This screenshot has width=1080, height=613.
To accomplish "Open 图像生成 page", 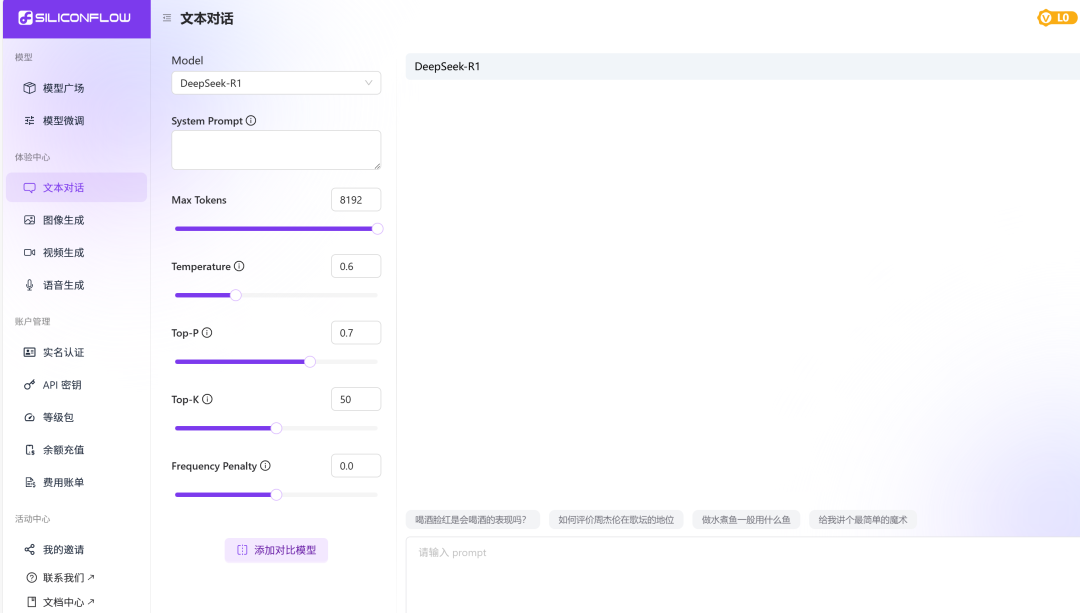I will (x=76, y=220).
